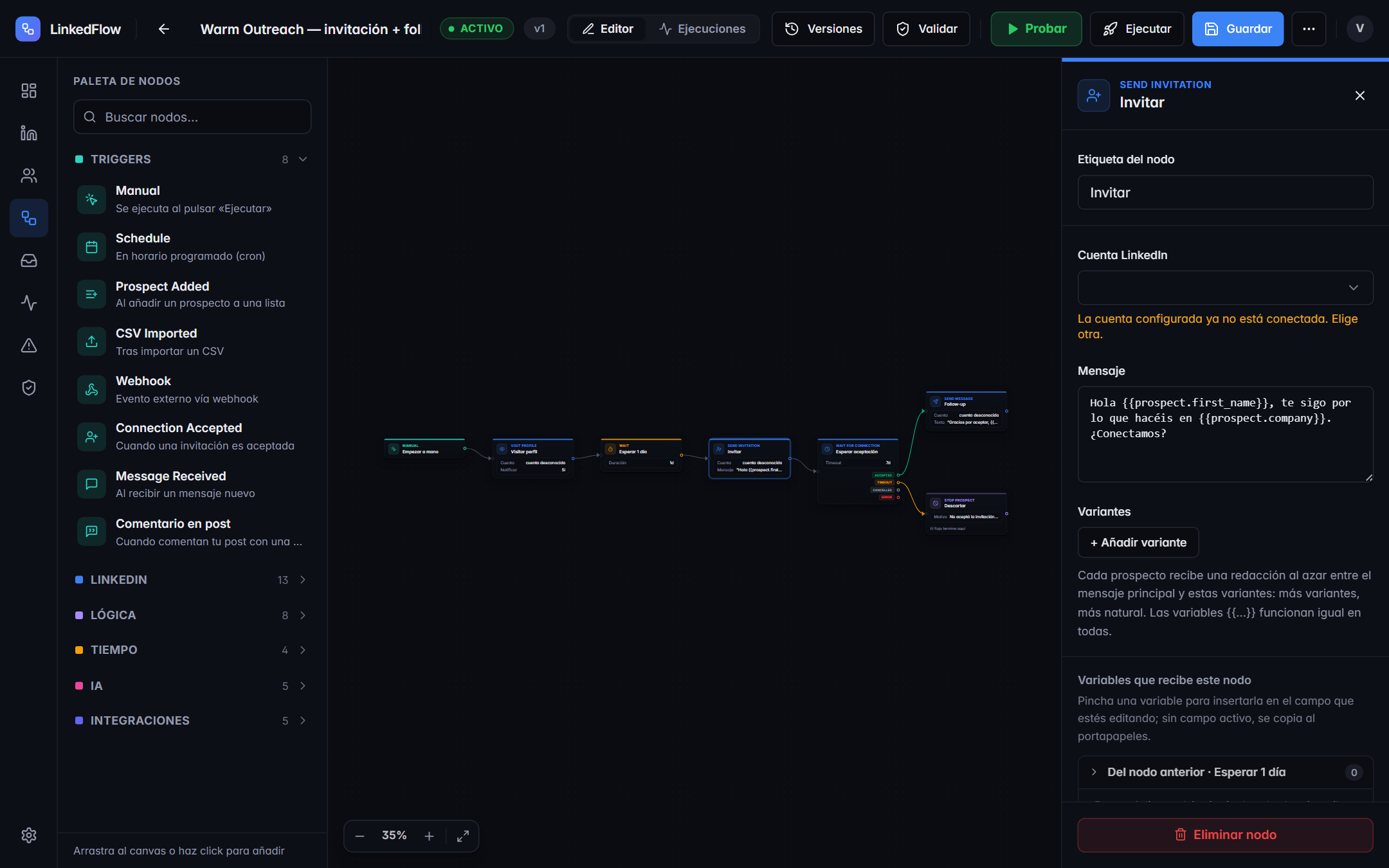Viewport: 1389px width, 868px height.
Task: Open the inbox sidebar icon
Action: [x=29, y=260]
